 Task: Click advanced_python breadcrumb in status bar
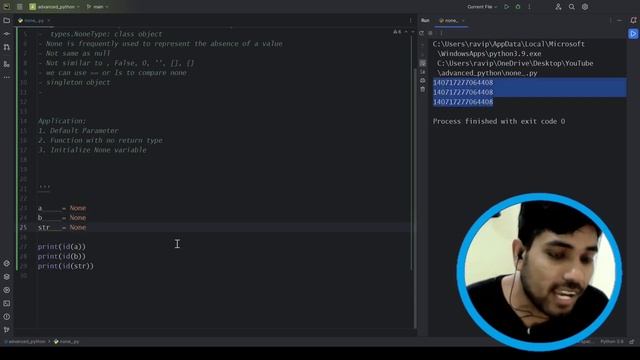click(x=25, y=341)
